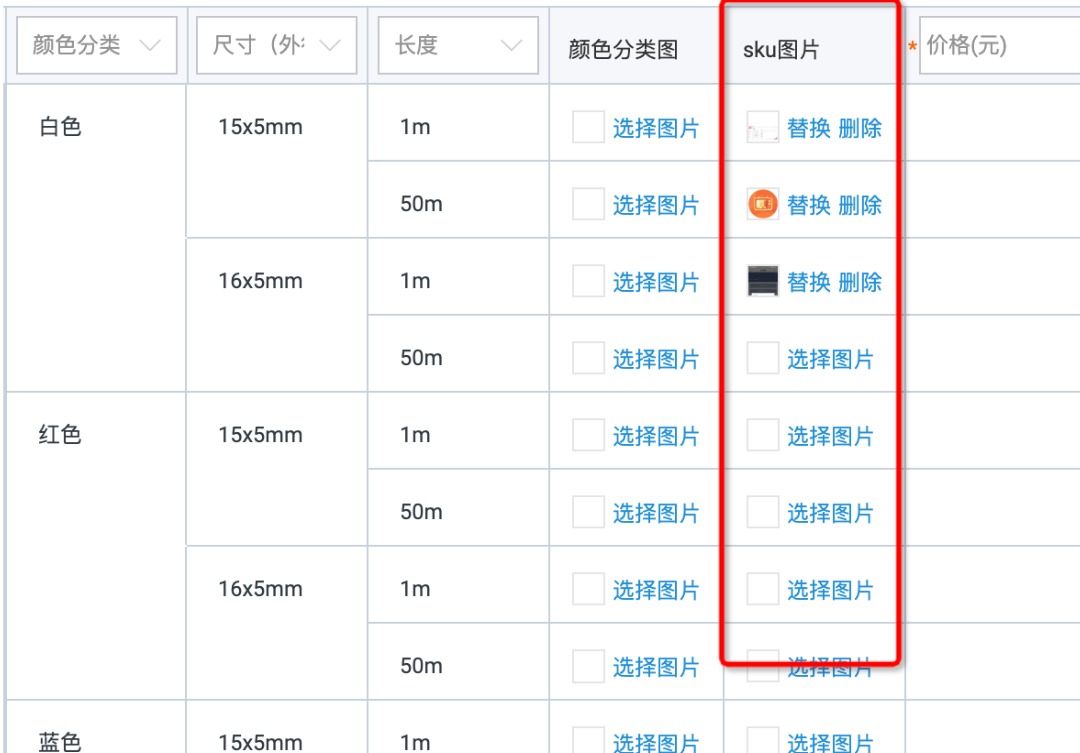The width and height of the screenshot is (1080, 753).
Task: Expand the 尺寸（外径）dropdown
Action: click(x=277, y=44)
